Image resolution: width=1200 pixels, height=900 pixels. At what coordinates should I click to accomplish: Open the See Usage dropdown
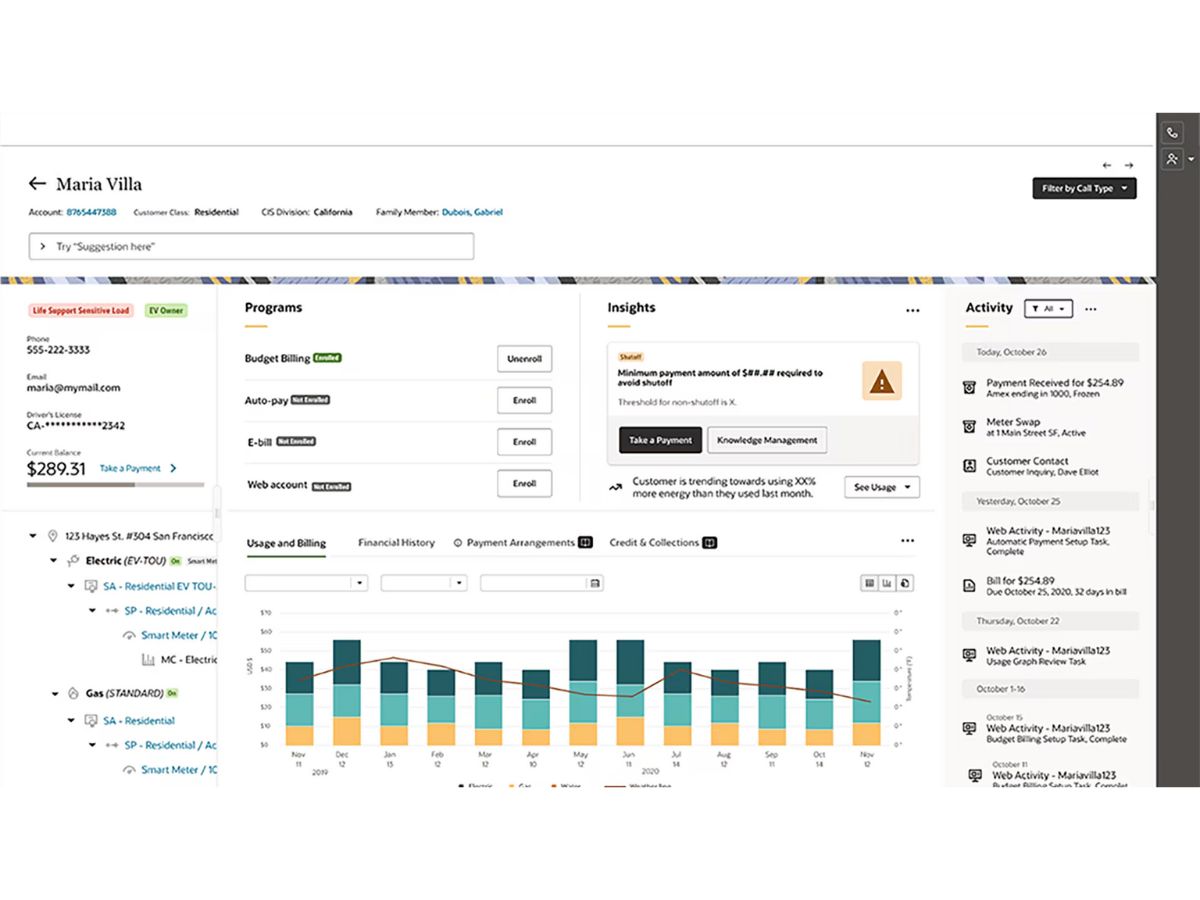tap(882, 487)
